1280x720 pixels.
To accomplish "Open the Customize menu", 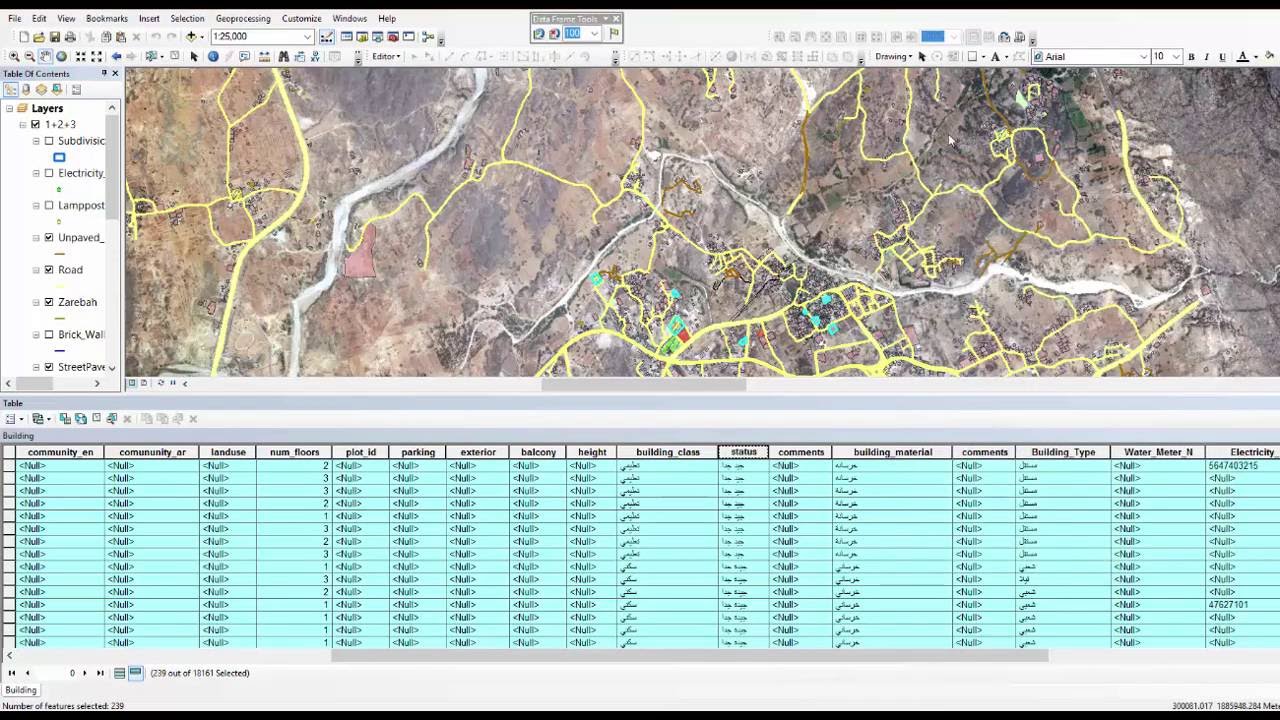I will pos(301,18).
